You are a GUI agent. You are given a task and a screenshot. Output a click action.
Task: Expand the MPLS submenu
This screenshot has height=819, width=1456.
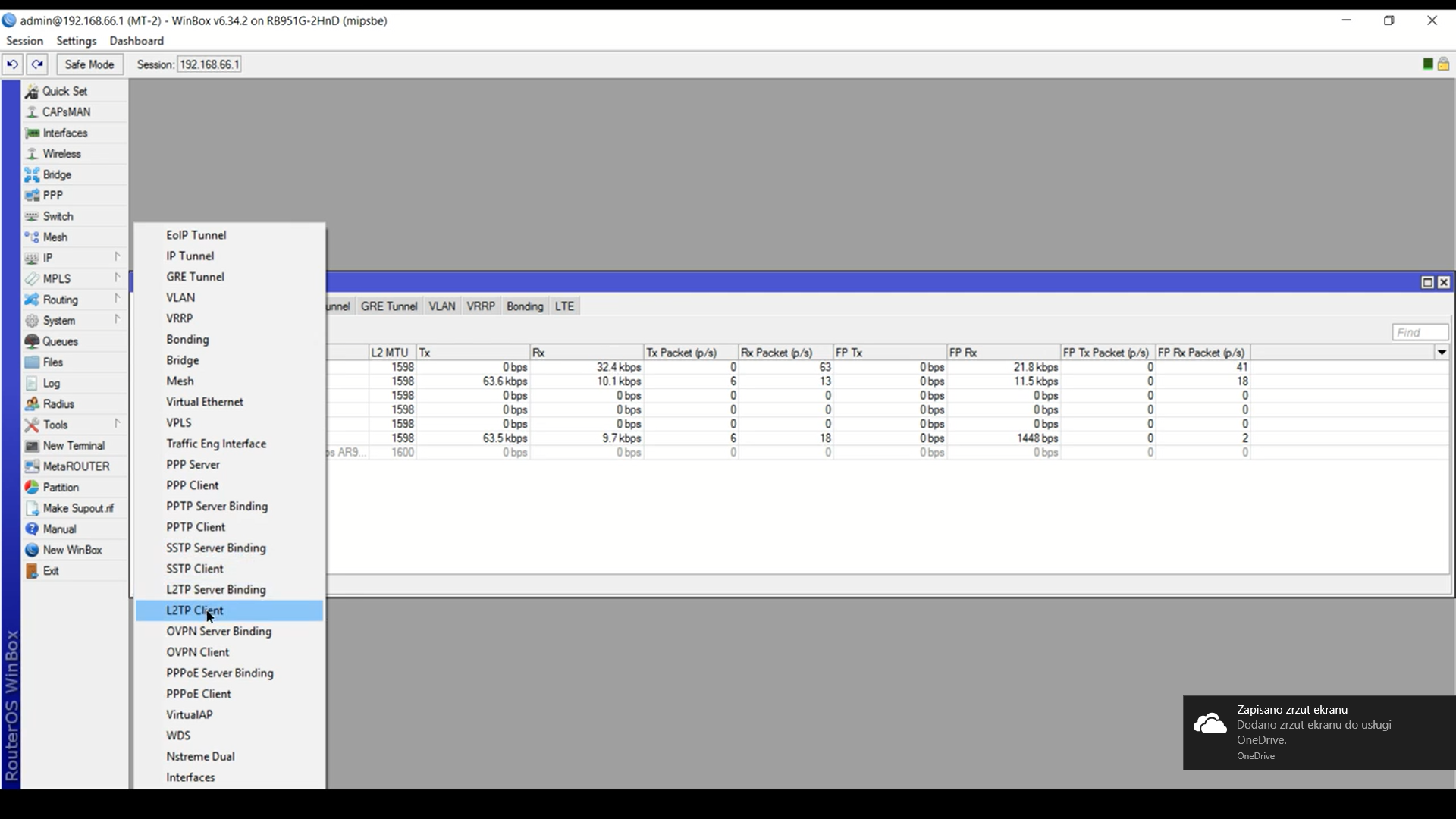pos(74,279)
